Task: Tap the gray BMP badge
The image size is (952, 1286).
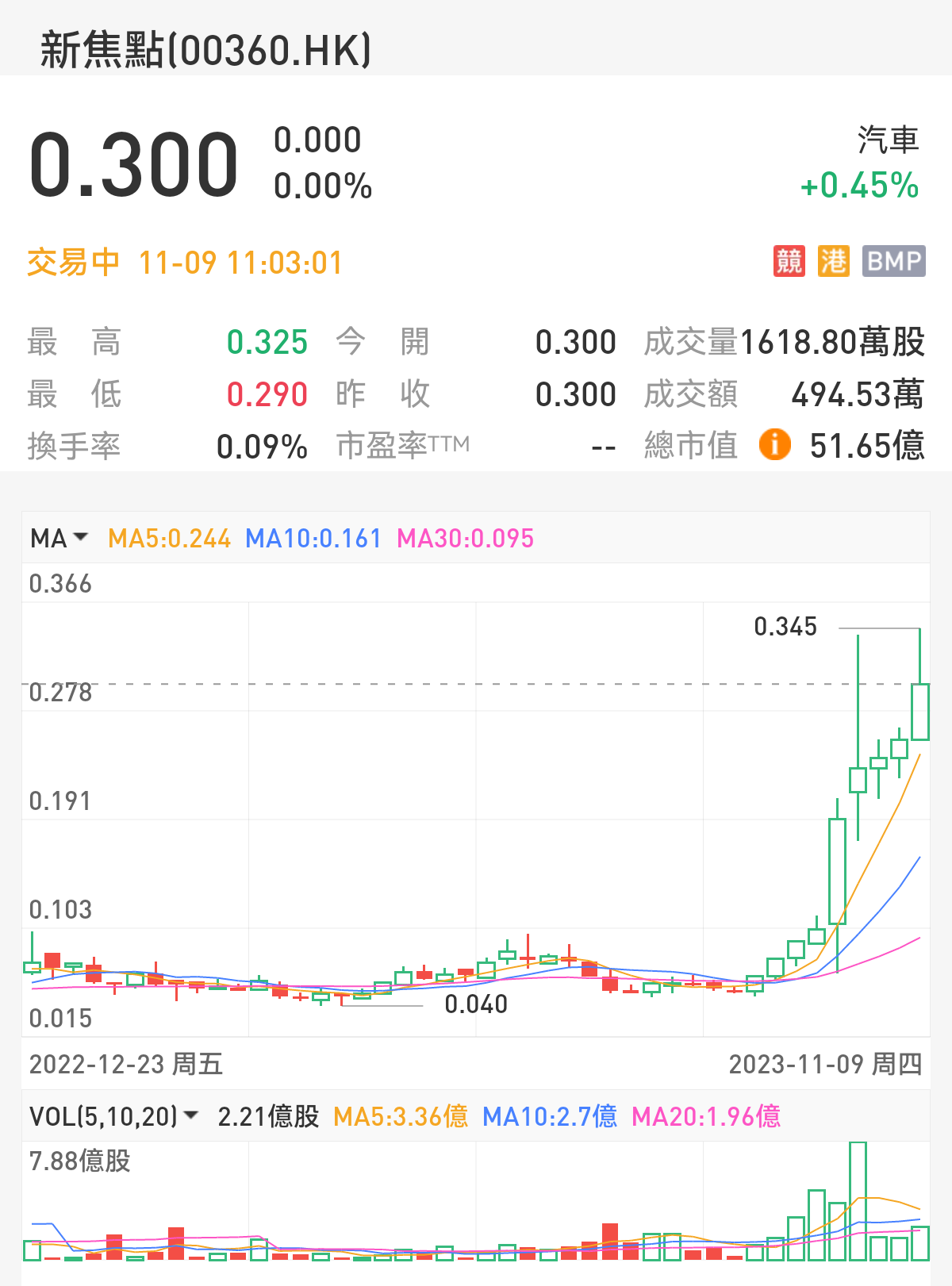Action: click(x=893, y=261)
